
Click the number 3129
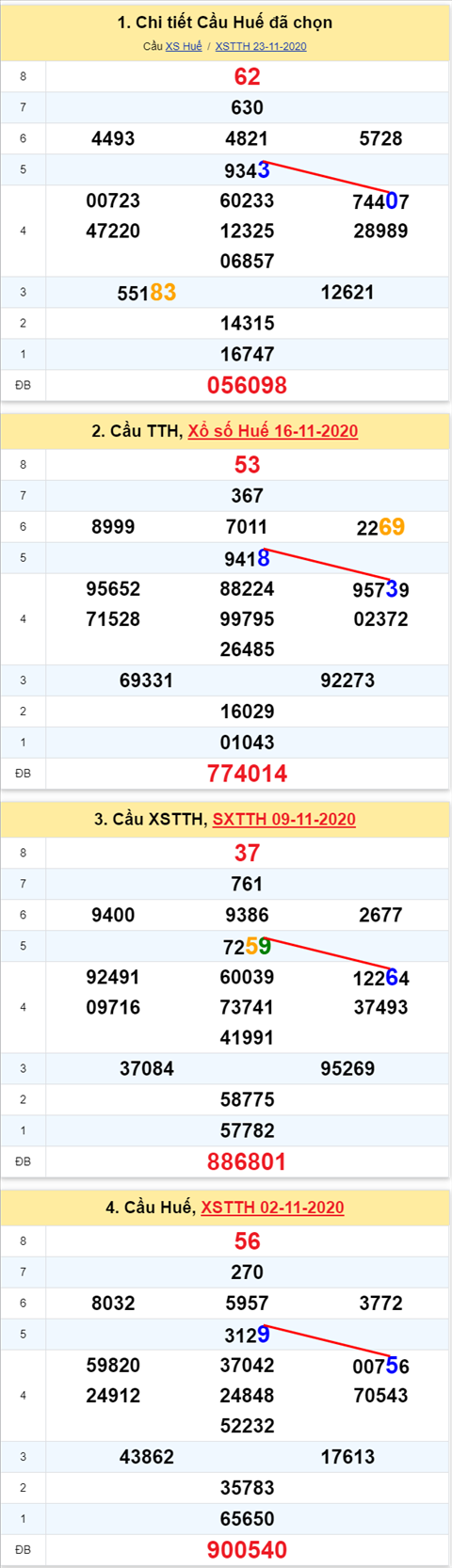click(x=247, y=1335)
